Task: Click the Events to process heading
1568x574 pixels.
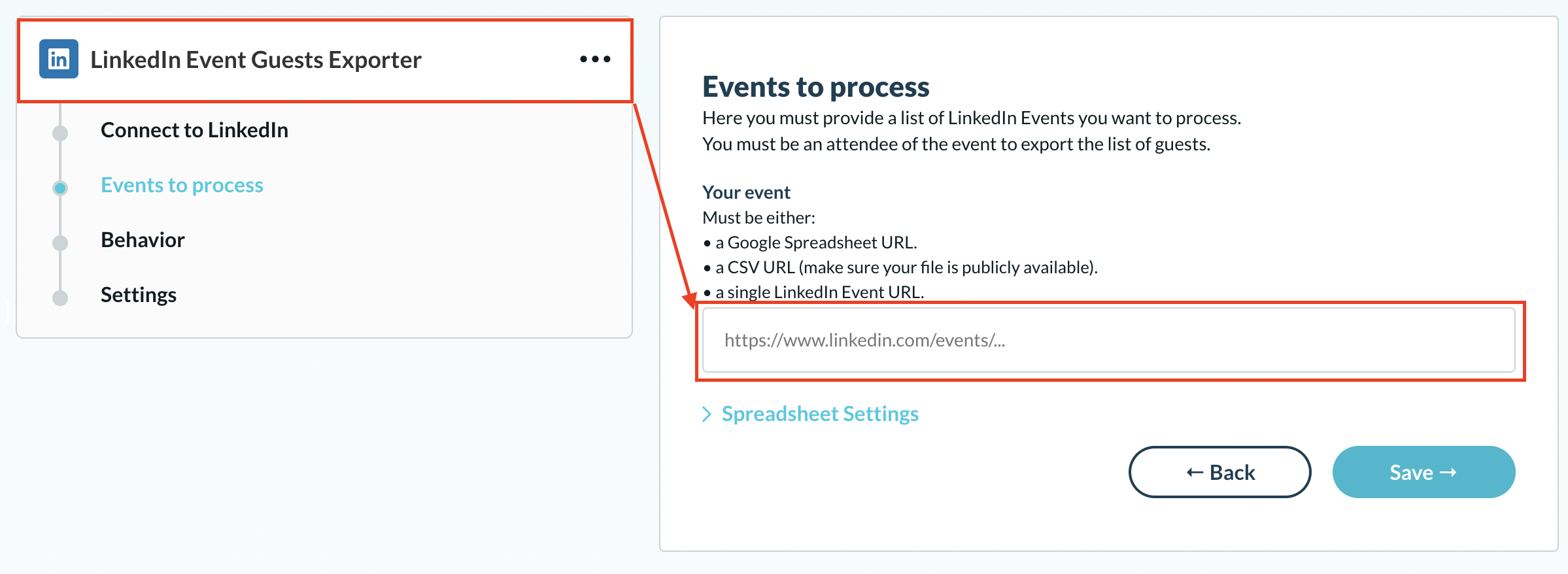Action: coord(815,86)
